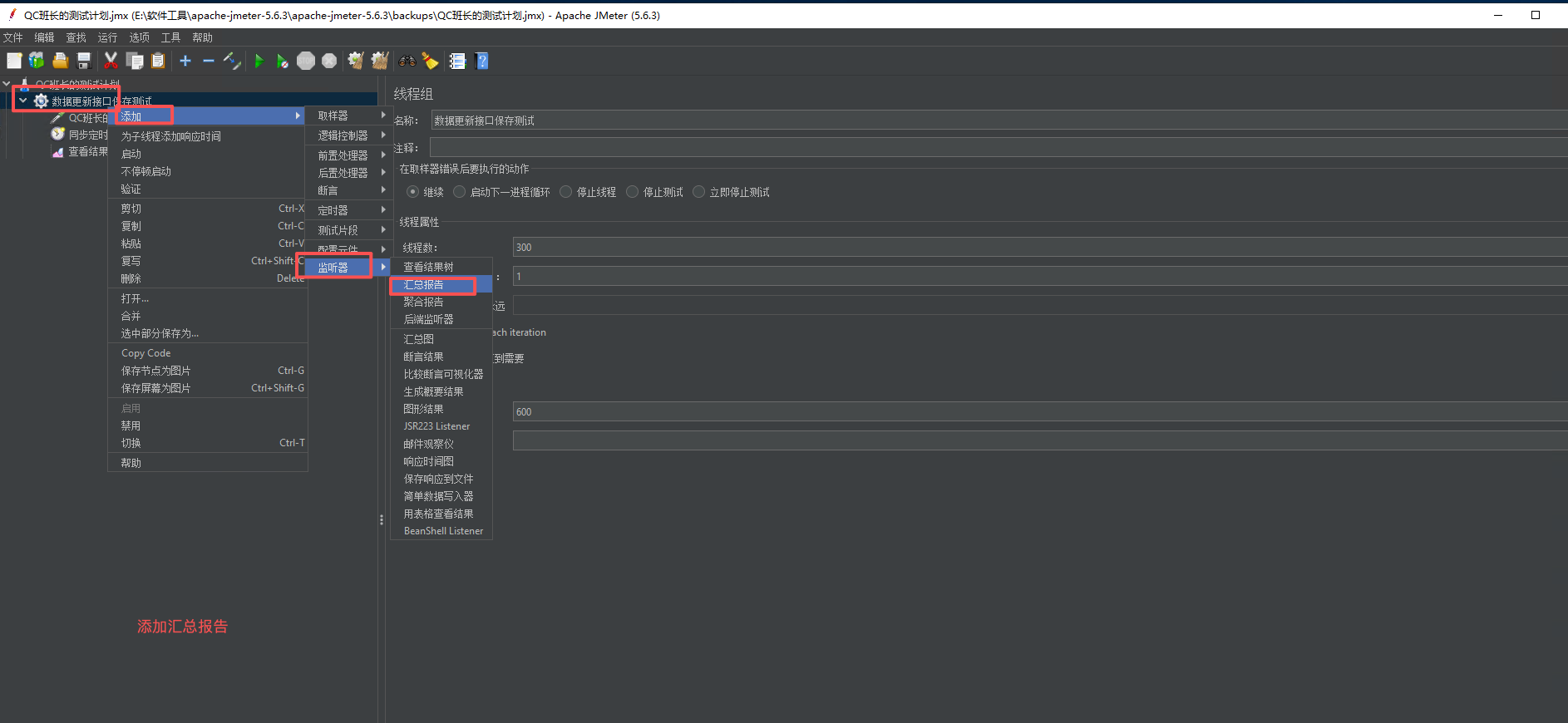This screenshot has width=1568, height=723.
Task: Select the 启动下一进程循环 radio button
Action: (459, 192)
